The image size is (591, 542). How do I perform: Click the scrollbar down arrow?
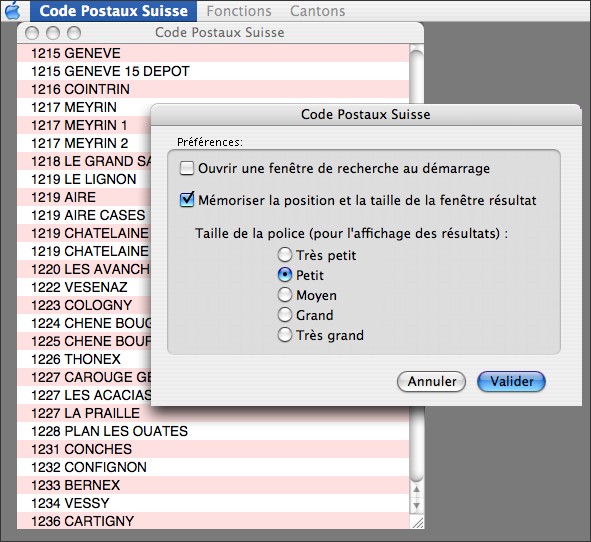(416, 505)
